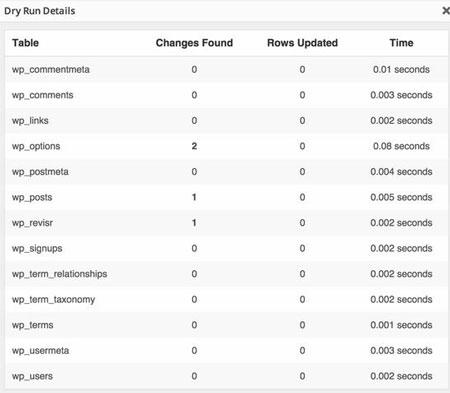Select the wp_signups table name
The width and height of the screenshot is (450, 393).
point(37,249)
